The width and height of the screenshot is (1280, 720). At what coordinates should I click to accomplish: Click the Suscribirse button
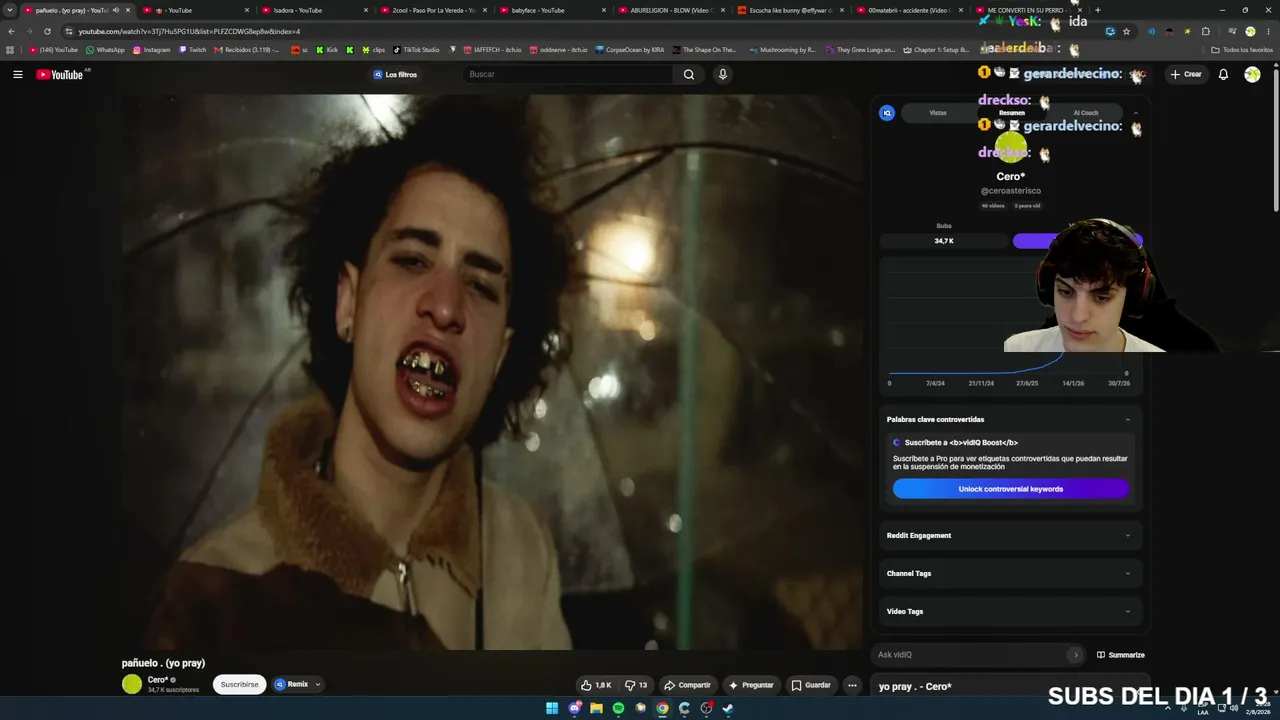point(240,685)
